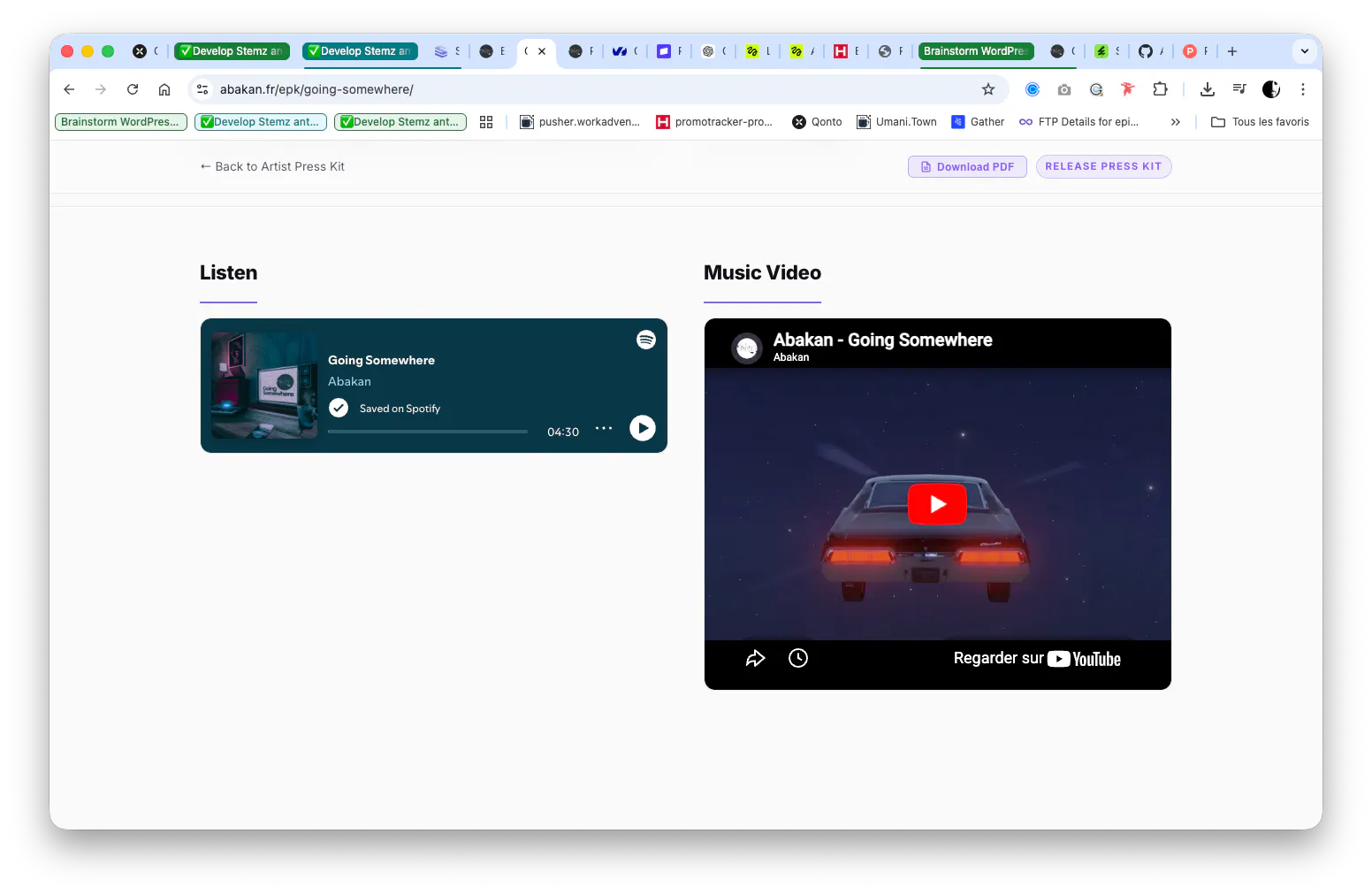Switch to the green Develop Stemz tab group
This screenshot has height=895, width=1372.
click(232, 51)
